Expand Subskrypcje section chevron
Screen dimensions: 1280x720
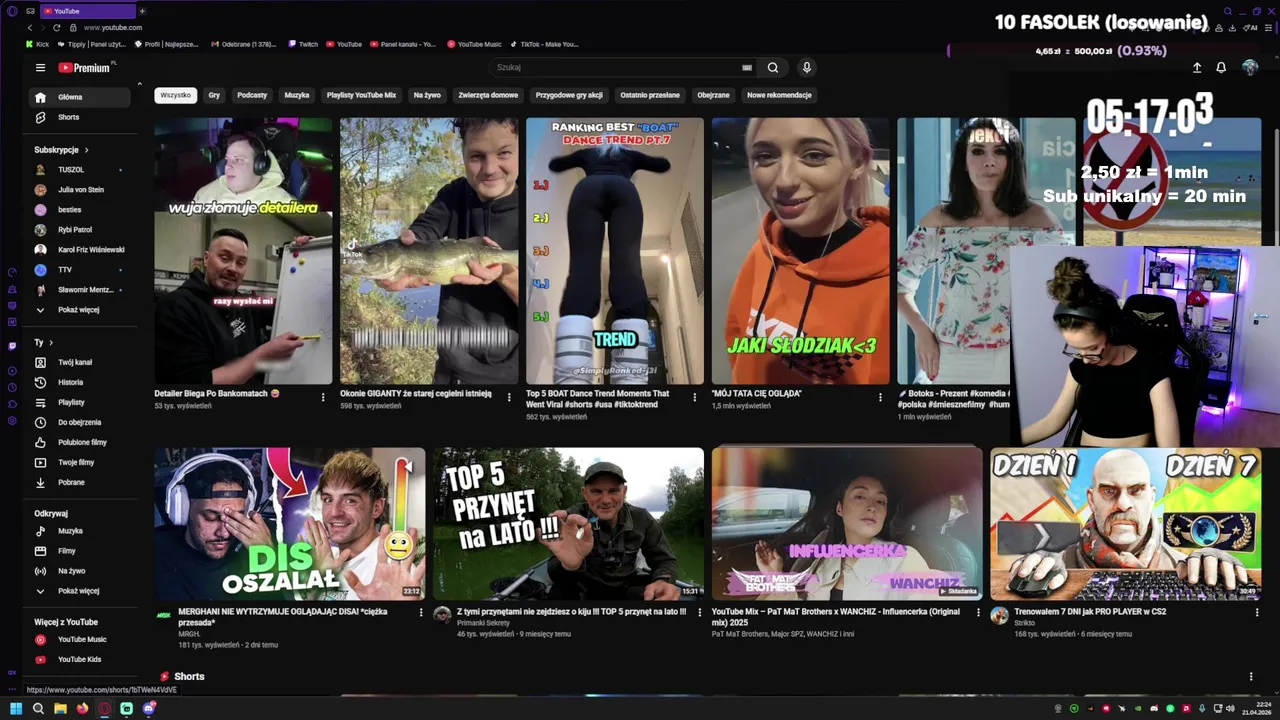coord(87,150)
